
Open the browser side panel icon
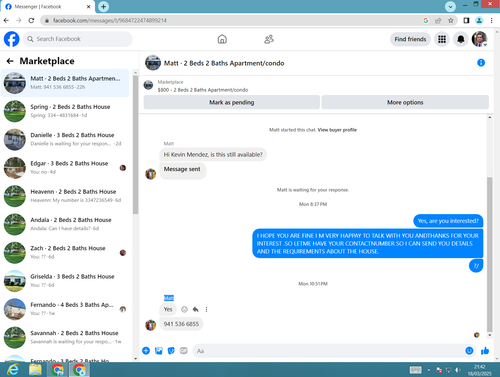click(x=466, y=21)
